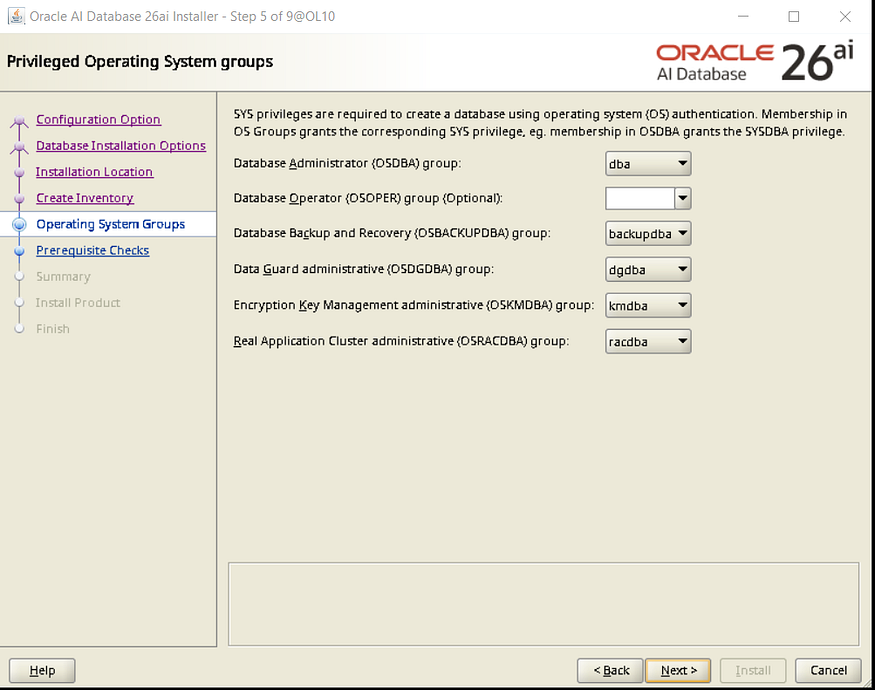Go to Database Installation Options step
This screenshot has width=875, height=690.
click(x=121, y=146)
